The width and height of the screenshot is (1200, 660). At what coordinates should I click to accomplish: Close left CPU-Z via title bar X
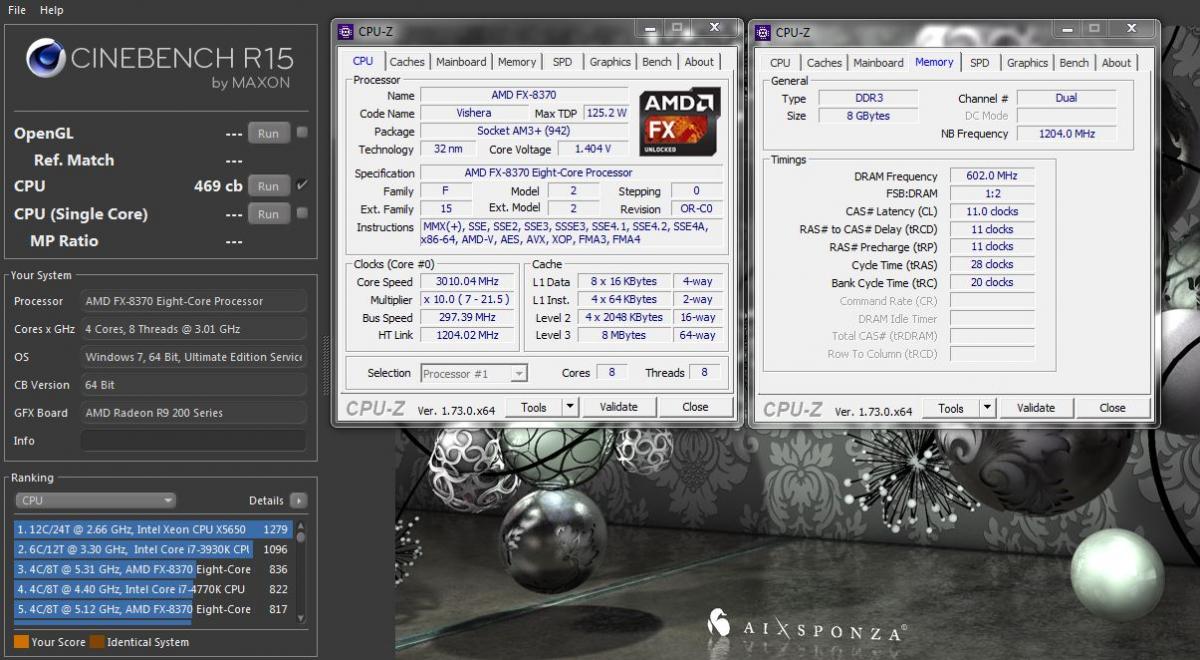(715, 28)
